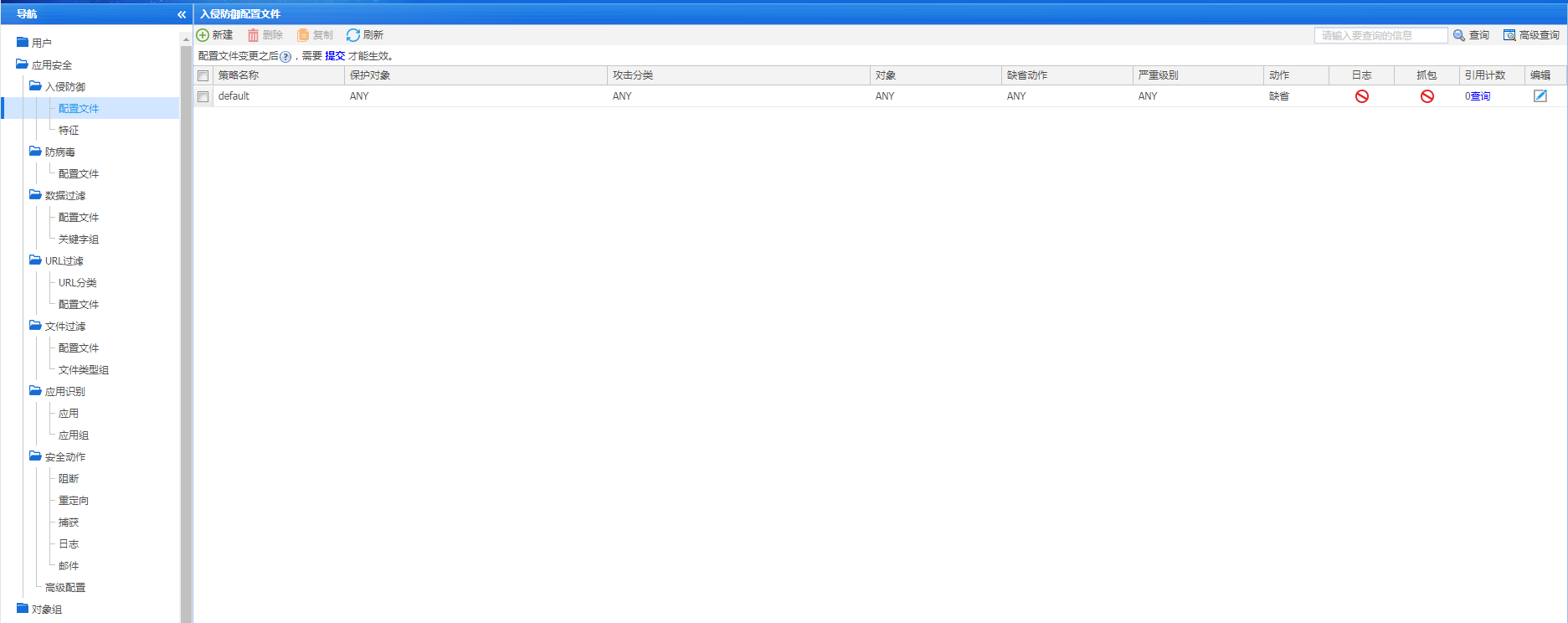Screen dimensions: 1568x623
Task: Click the search box for query info
Action: click(x=1380, y=35)
